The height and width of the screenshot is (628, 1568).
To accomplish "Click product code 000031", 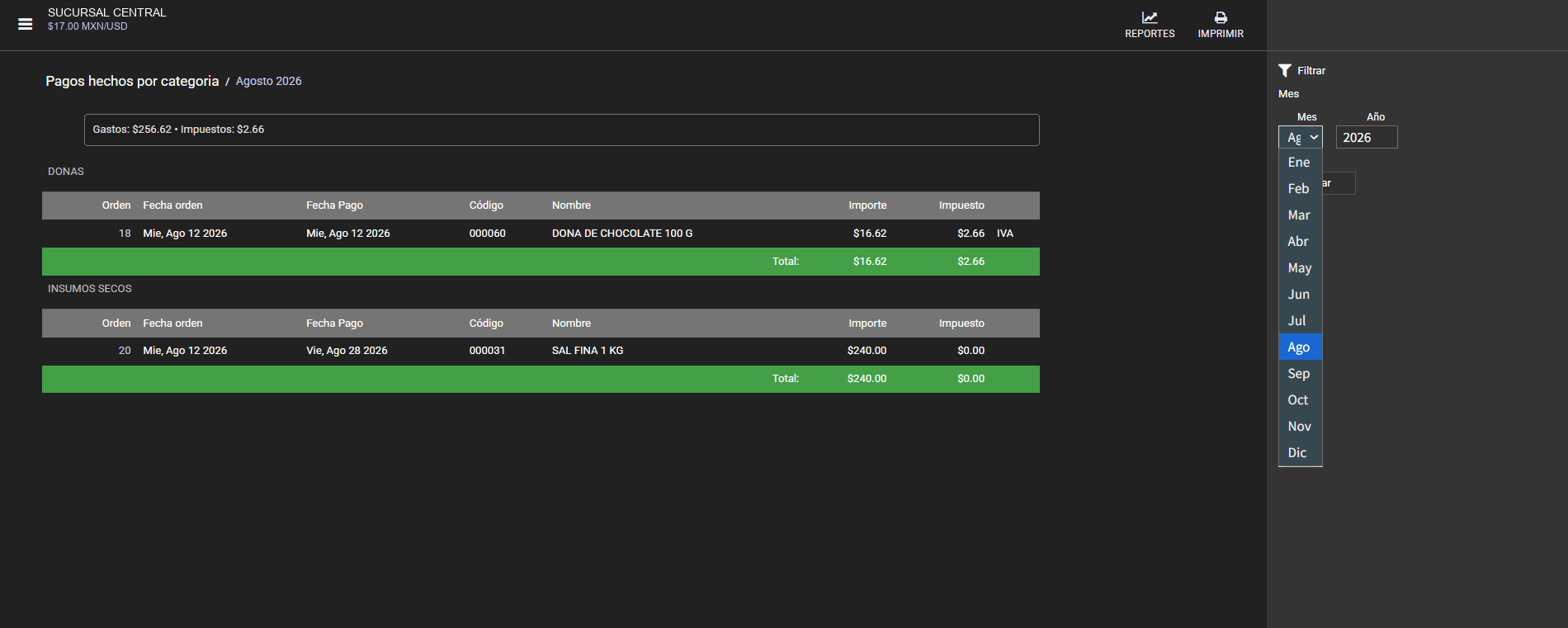I will click(x=488, y=351).
